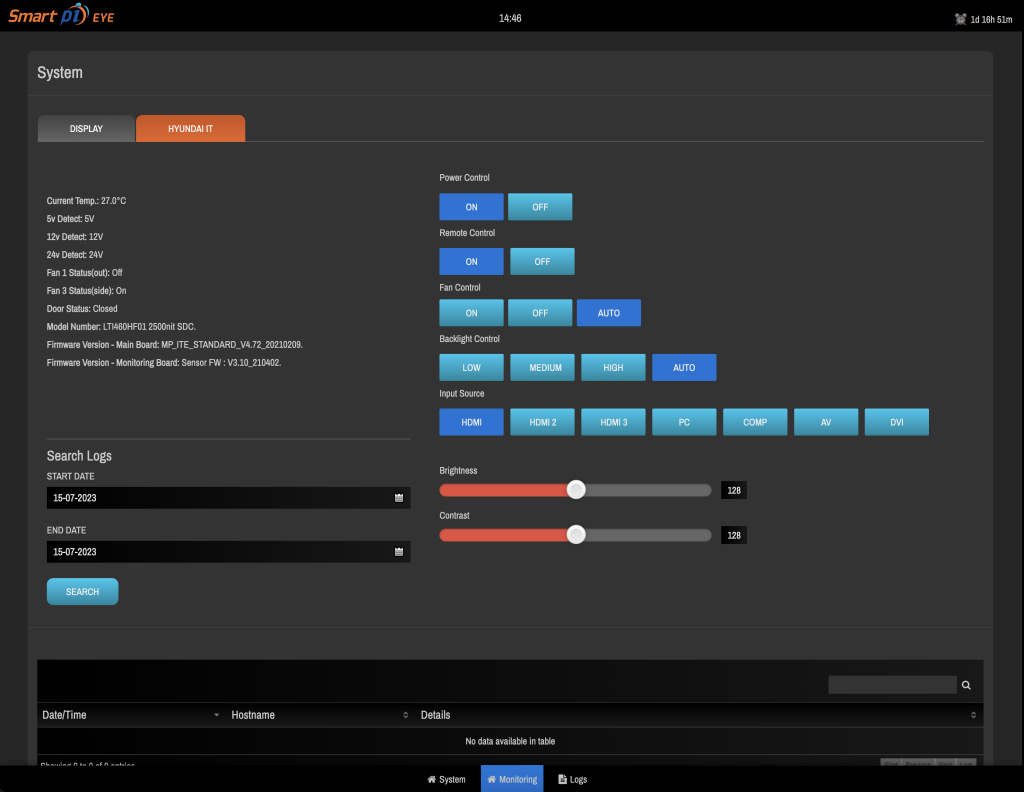The width and height of the screenshot is (1024, 792).
Task: Select Monitoring in the bottom navigation
Action: point(512,779)
